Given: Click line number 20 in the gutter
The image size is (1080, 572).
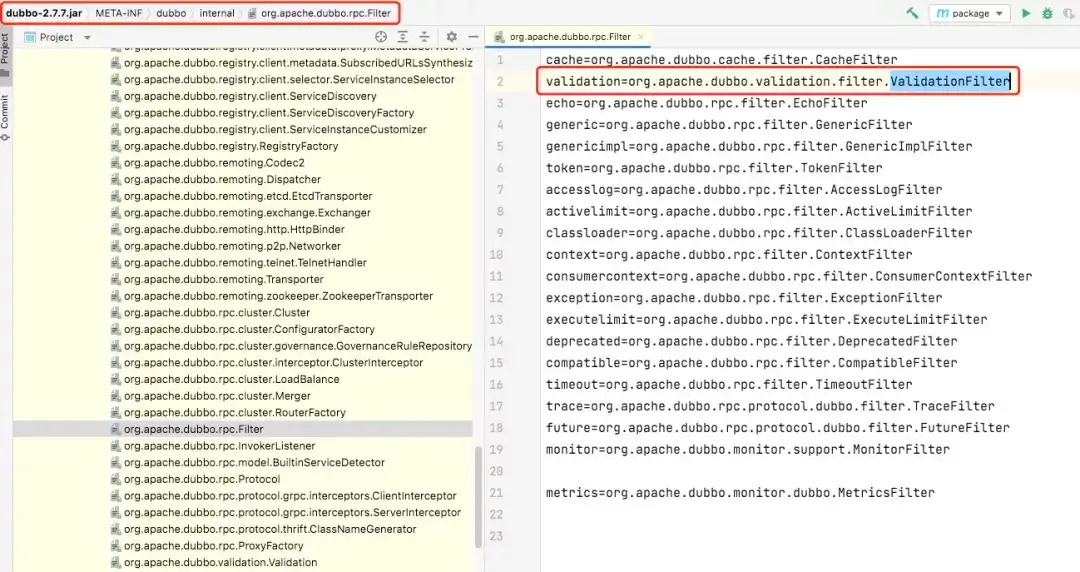Looking at the screenshot, I should [x=496, y=471].
